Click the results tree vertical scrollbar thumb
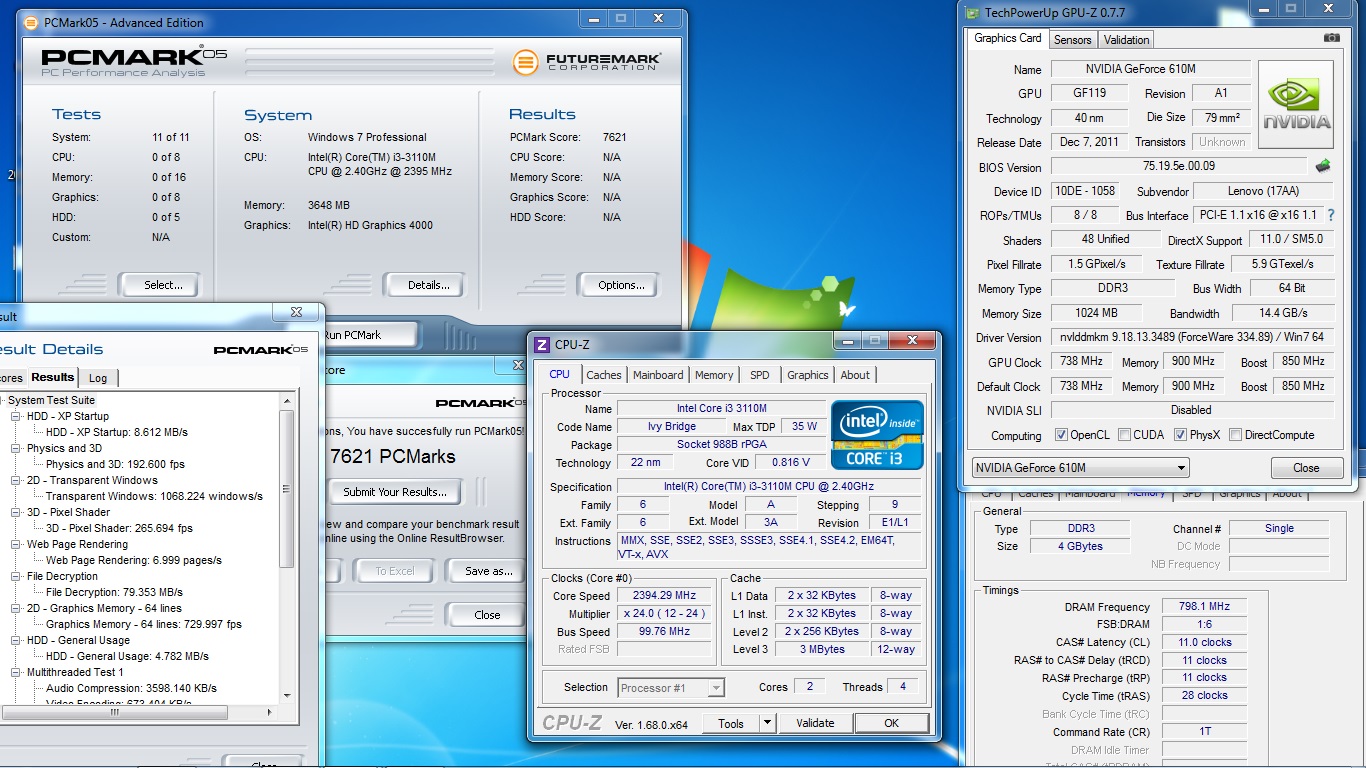1366x768 pixels. (287, 489)
